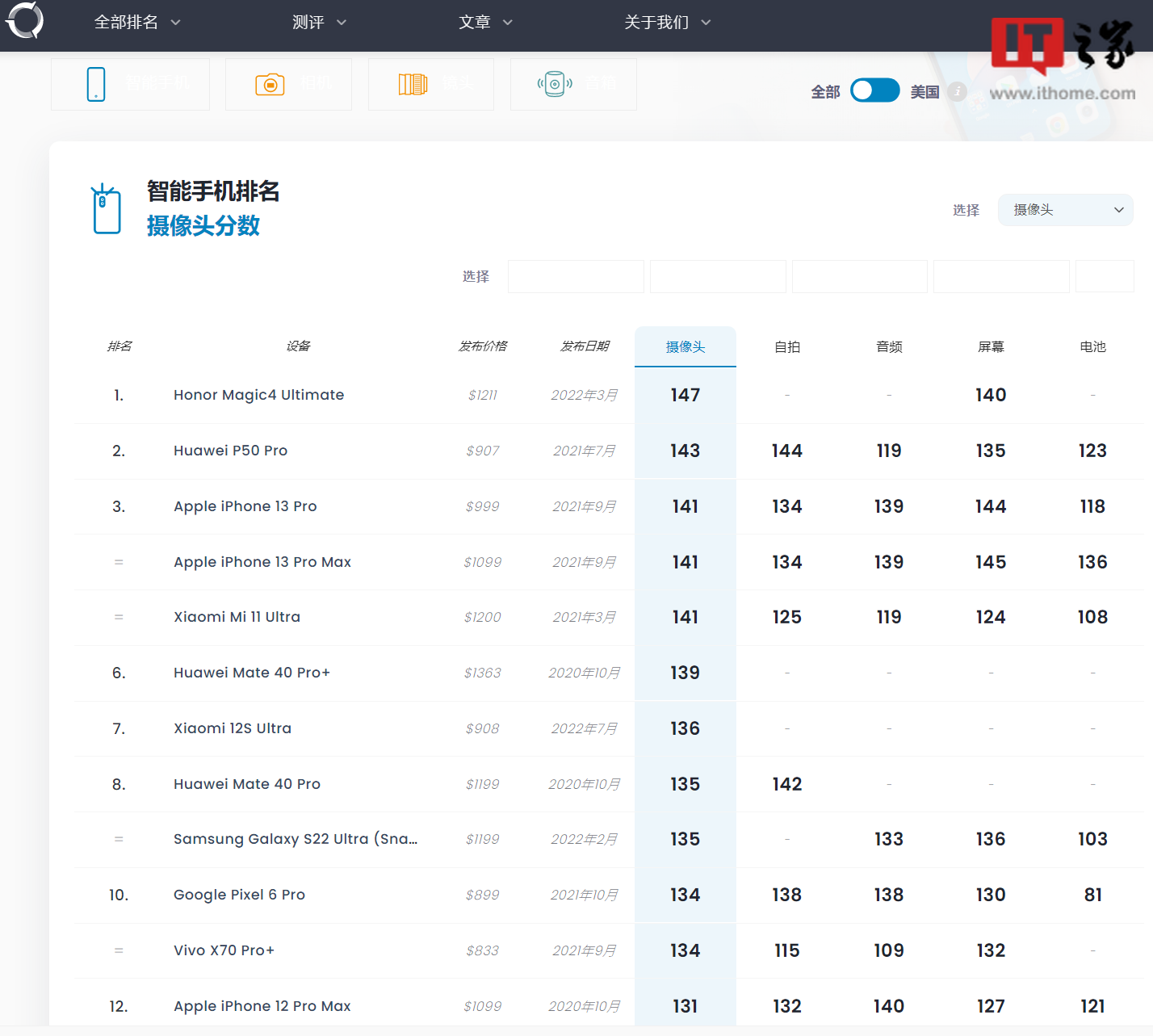Viewport: 1153px width, 1036px height.
Task: Open Samsung Galaxy S22 Ultra device link
Action: pyautogui.click(x=296, y=839)
